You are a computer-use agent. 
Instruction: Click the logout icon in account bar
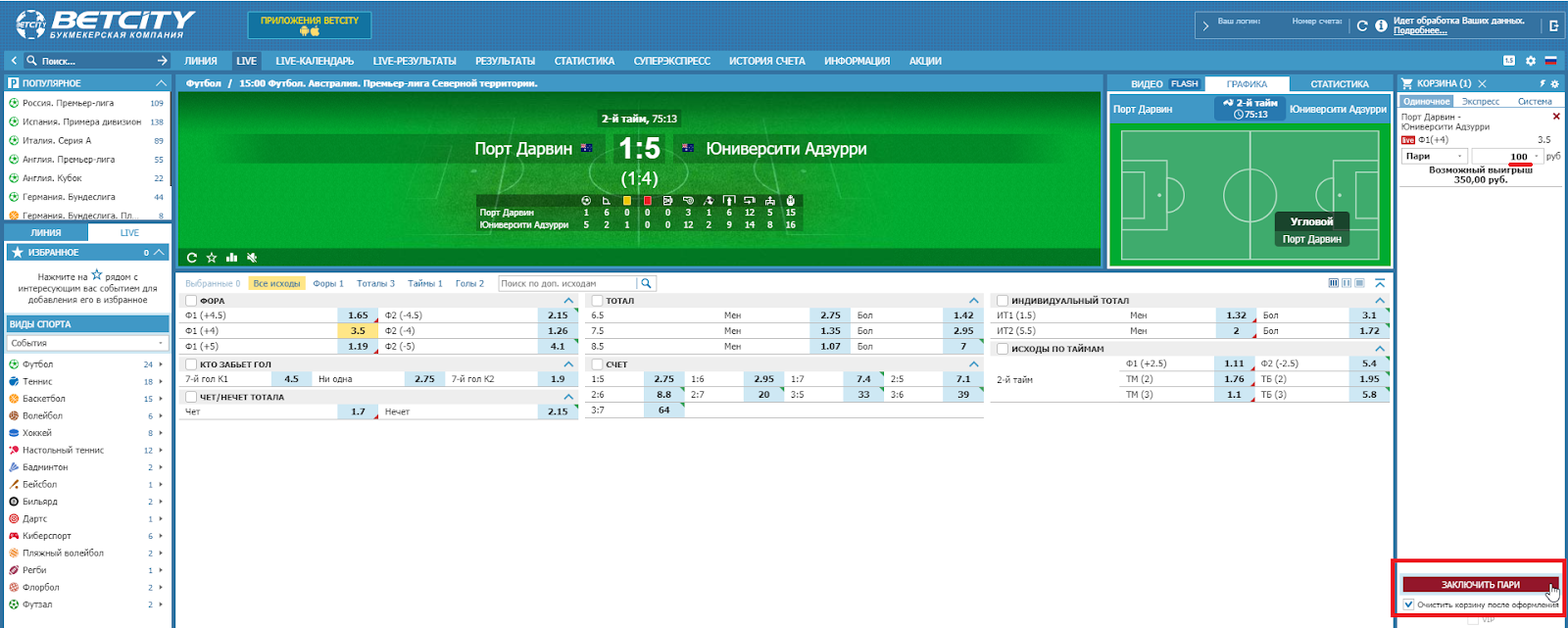[1554, 25]
